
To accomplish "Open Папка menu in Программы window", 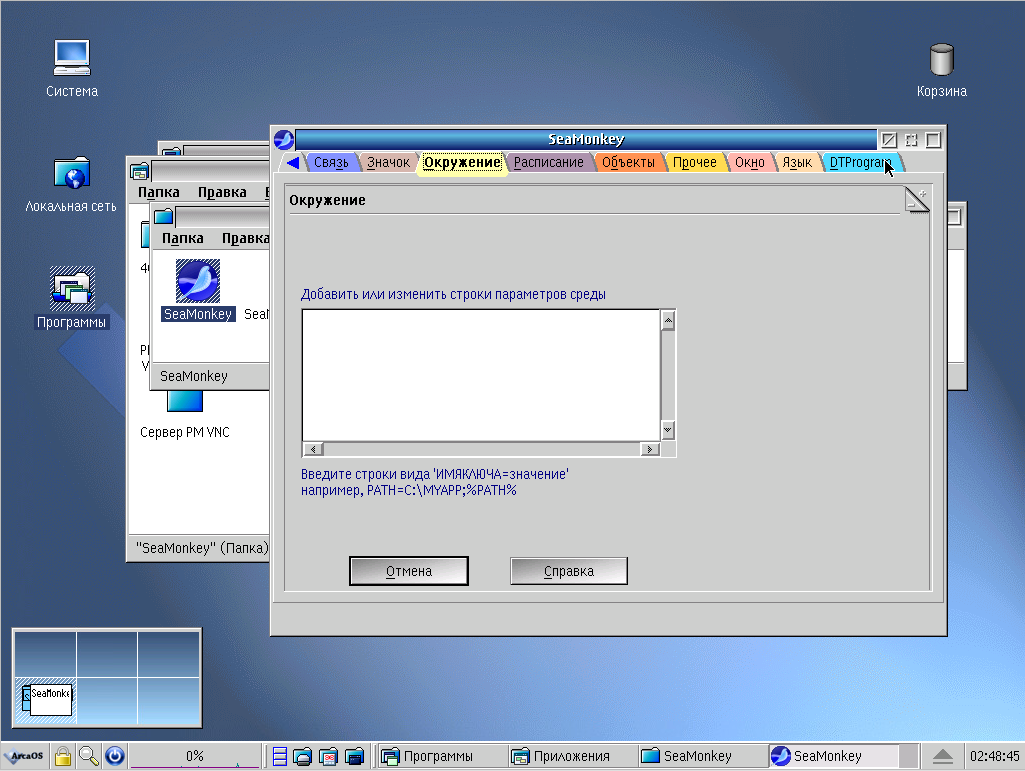I will coord(159,192).
